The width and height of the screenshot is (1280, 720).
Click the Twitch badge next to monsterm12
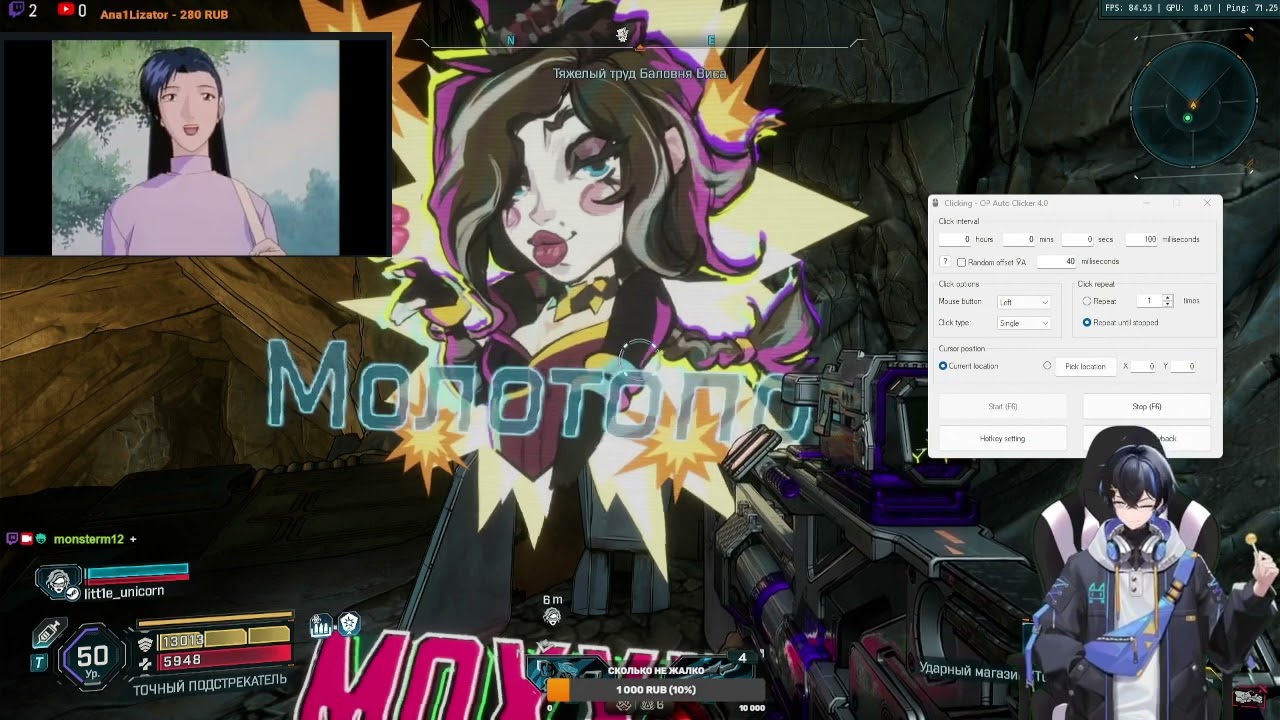pos(12,539)
